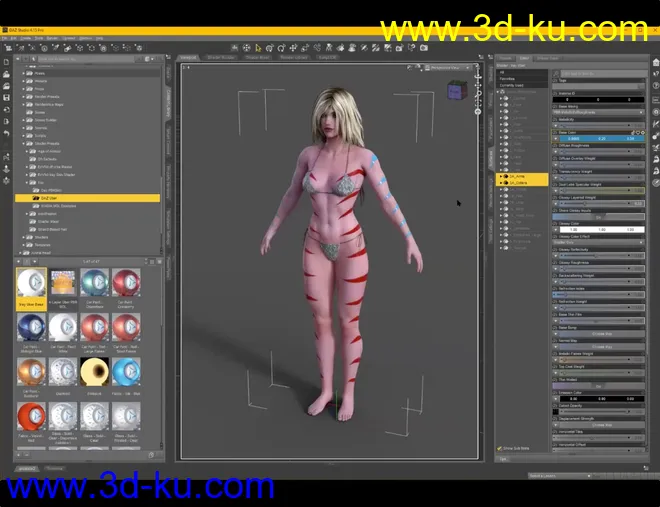Expand the 3A_Arms surface entry
The width and height of the screenshot is (660, 507).
tap(503, 176)
